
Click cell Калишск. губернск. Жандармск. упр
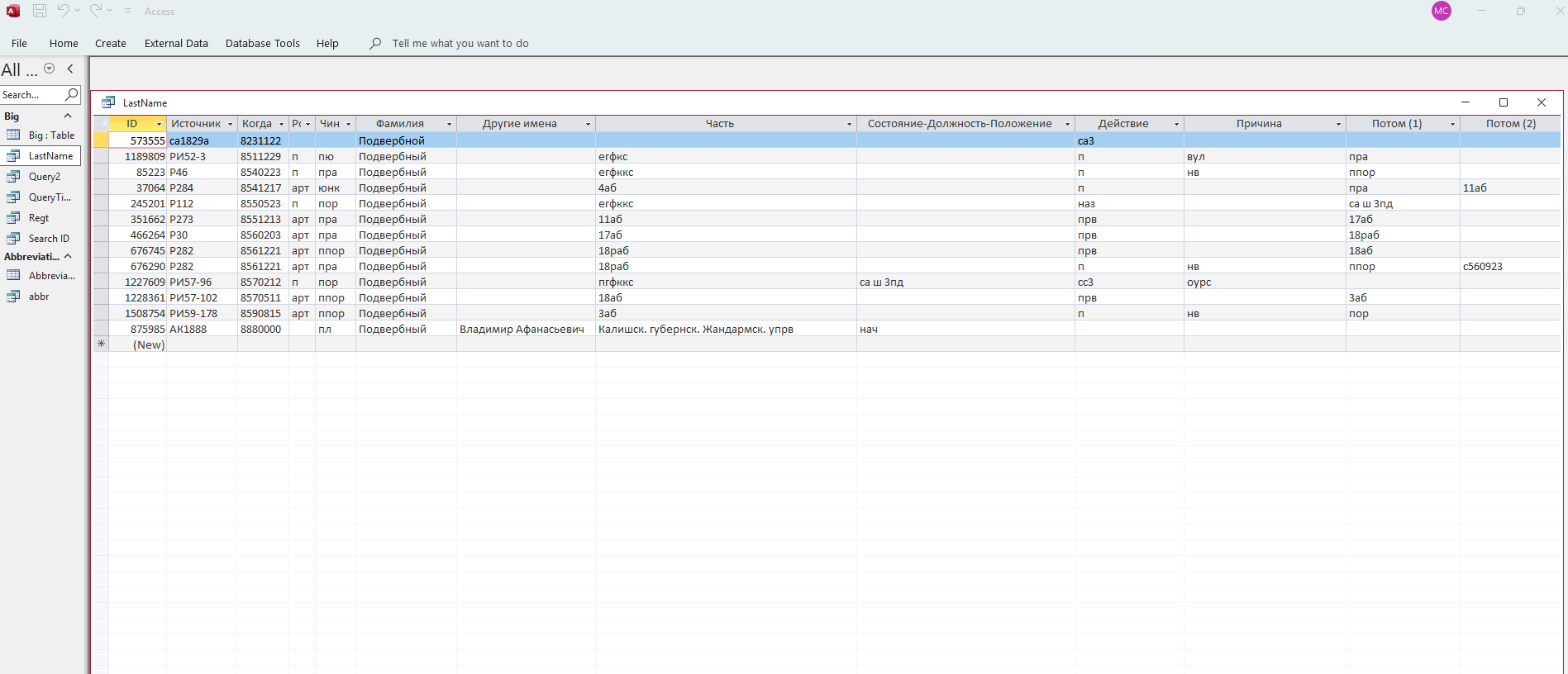coord(726,329)
